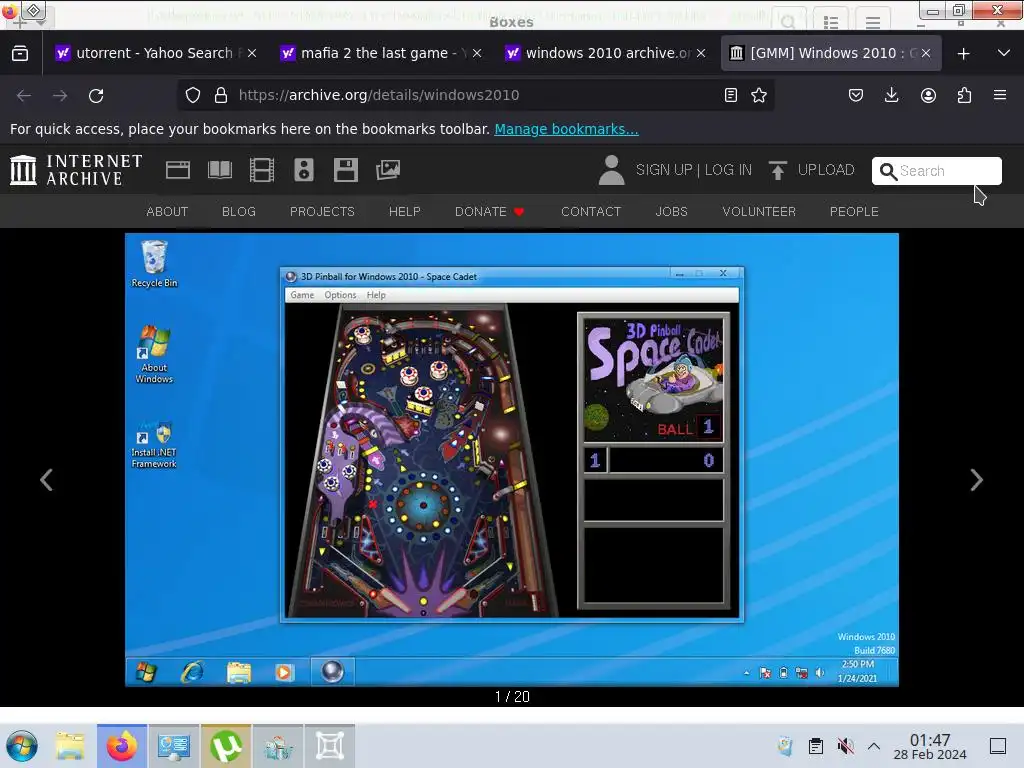This screenshot has width=1024, height=768.
Task: Go forward one page in history
Action: pyautogui.click(x=60, y=95)
